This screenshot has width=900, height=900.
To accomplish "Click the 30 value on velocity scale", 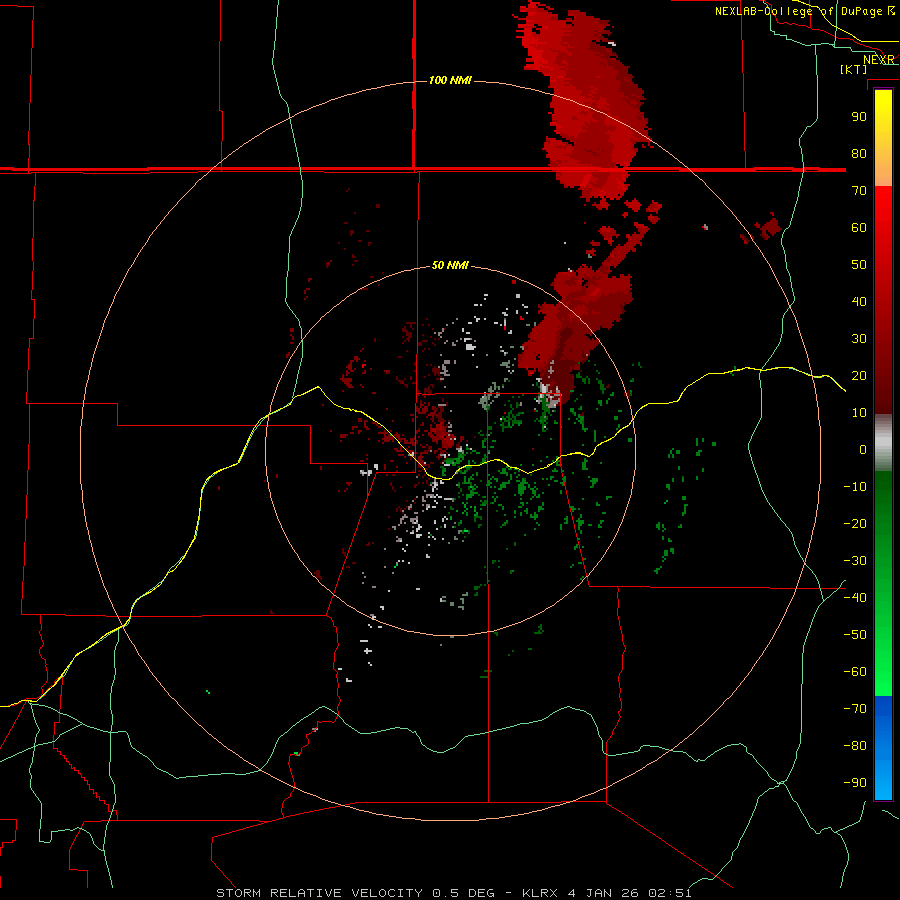I will (859, 339).
